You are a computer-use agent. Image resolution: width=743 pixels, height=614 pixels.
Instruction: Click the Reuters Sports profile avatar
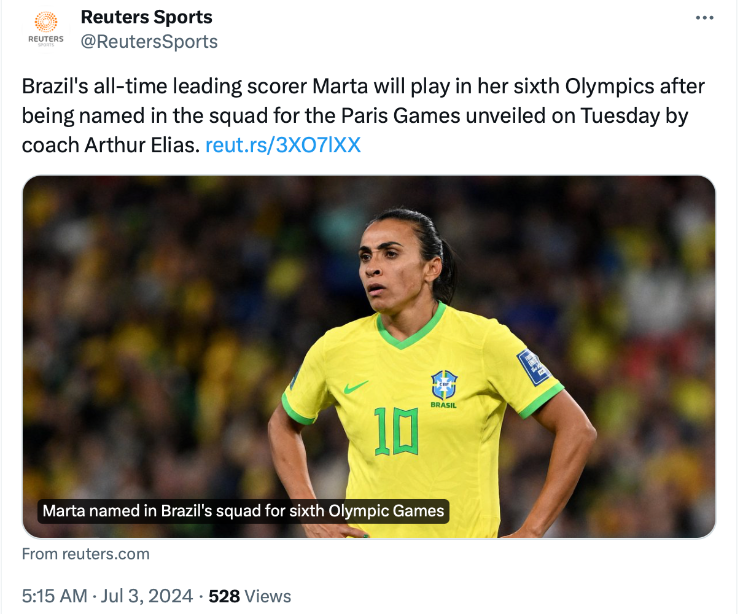click(x=45, y=30)
